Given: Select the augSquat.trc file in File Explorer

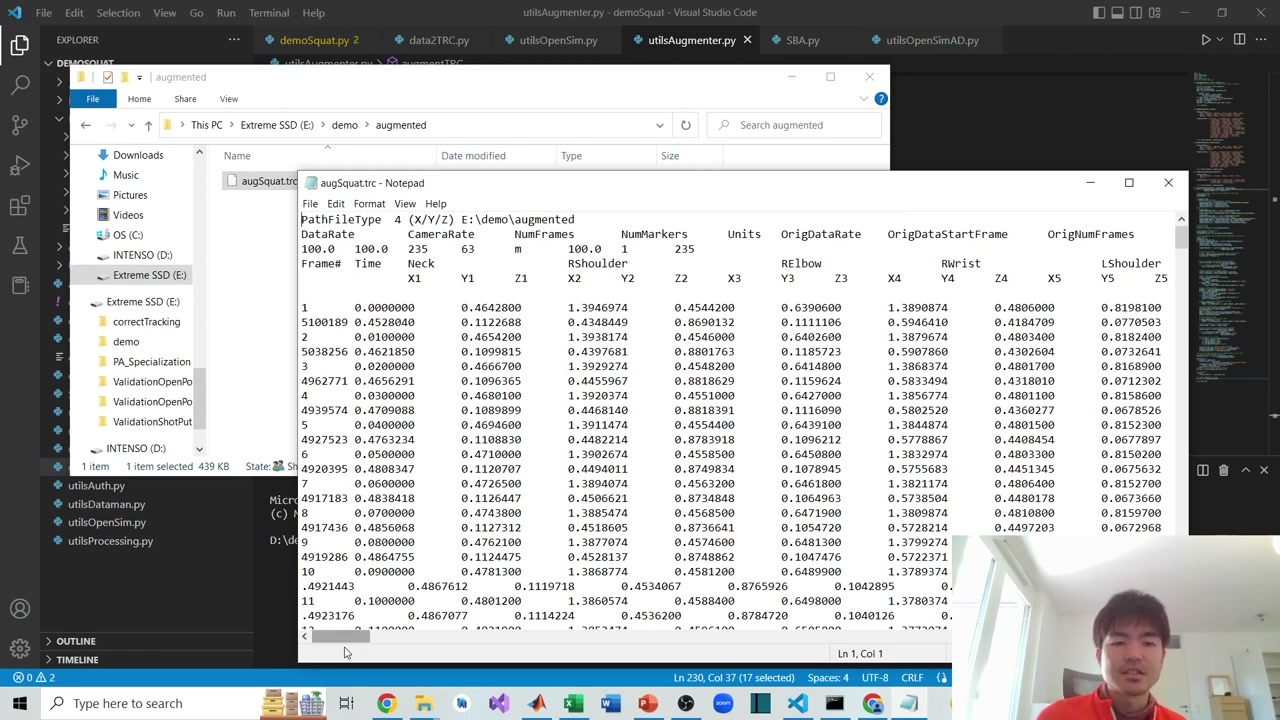Looking at the screenshot, I should 261,181.
